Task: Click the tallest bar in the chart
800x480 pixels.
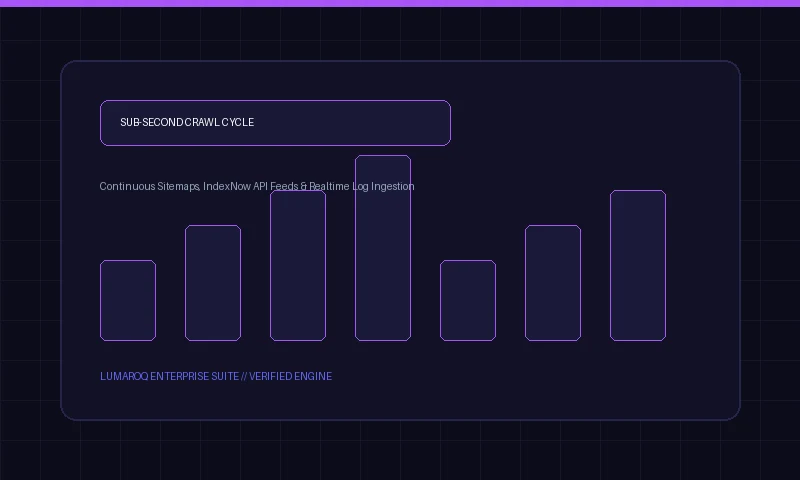Action: click(x=383, y=248)
